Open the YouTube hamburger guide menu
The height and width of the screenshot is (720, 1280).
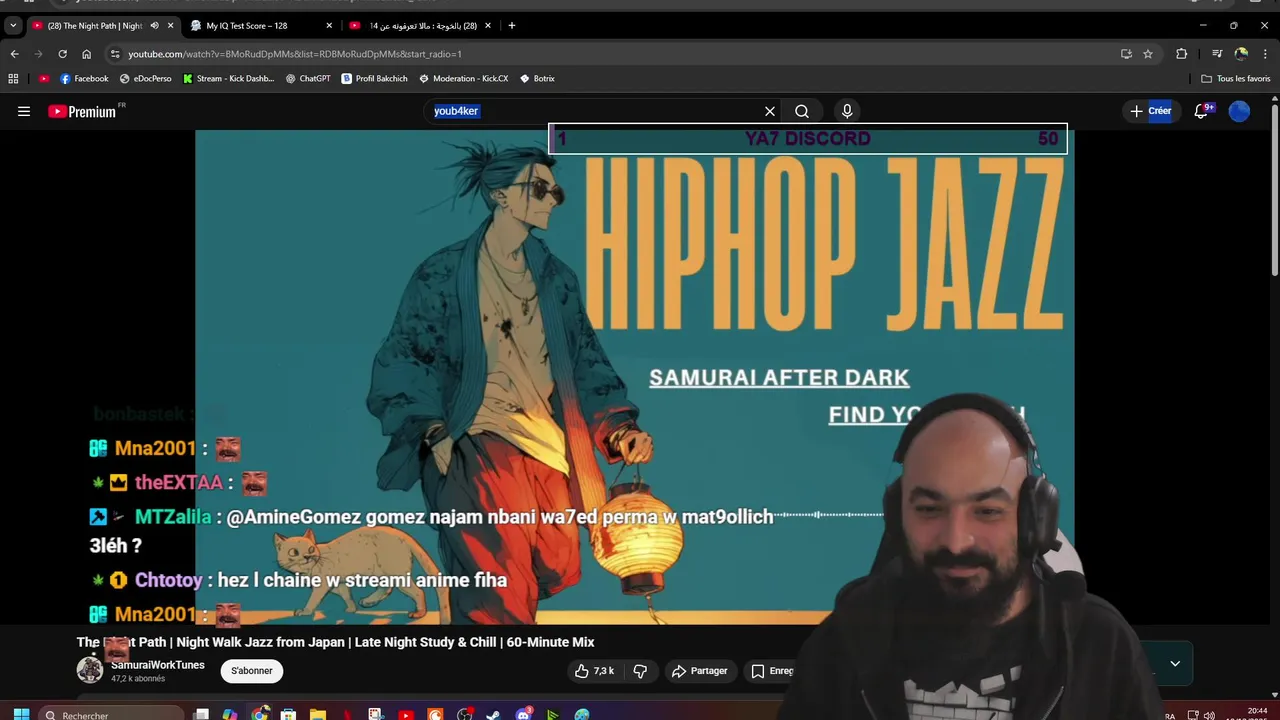pos(24,111)
